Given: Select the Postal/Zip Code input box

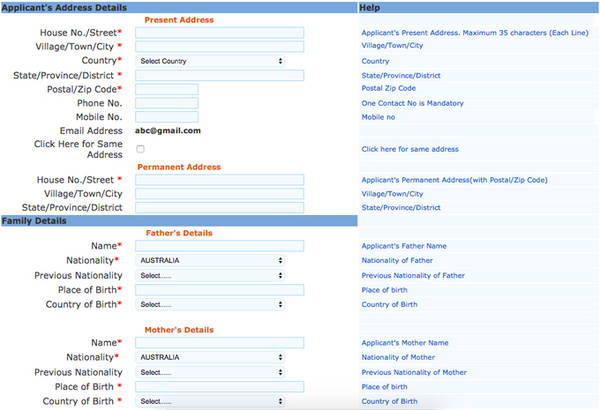Looking at the screenshot, I should coord(166,89).
